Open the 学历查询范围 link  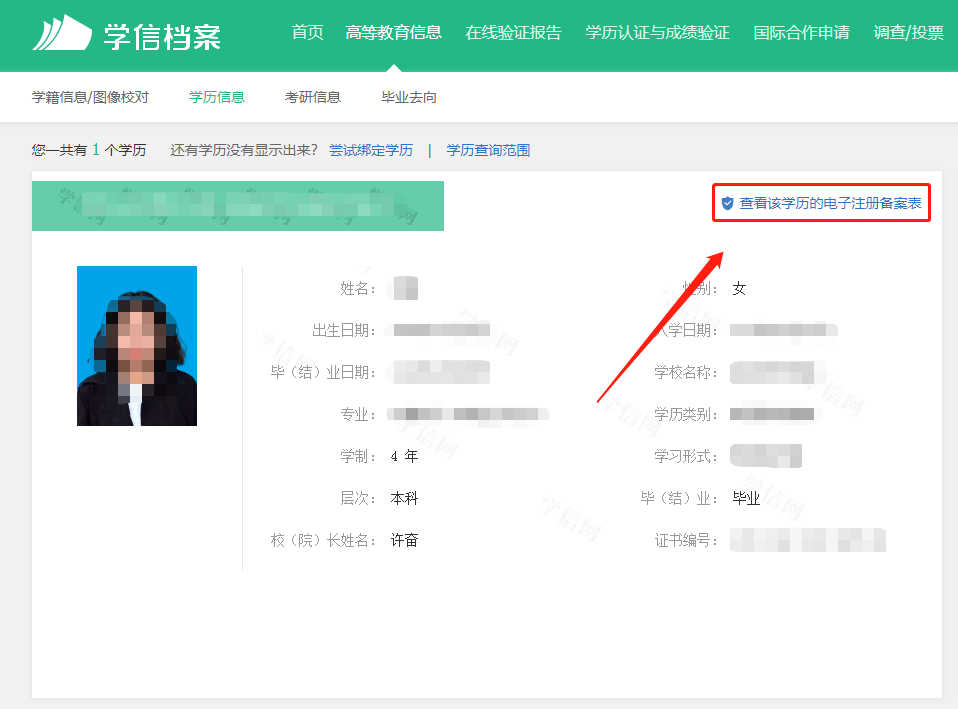(488, 150)
